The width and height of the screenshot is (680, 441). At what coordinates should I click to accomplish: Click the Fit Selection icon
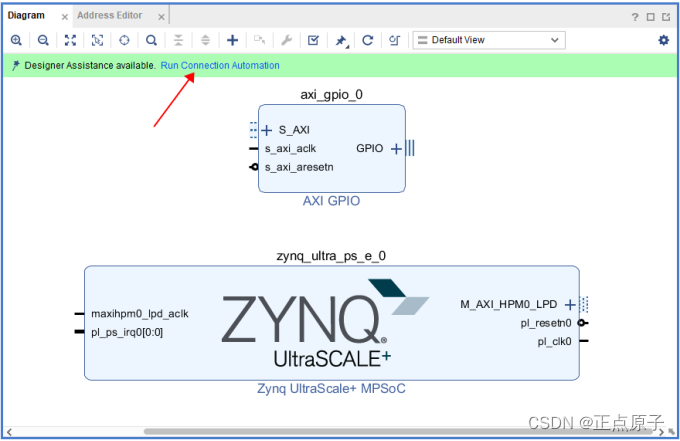(x=97, y=40)
